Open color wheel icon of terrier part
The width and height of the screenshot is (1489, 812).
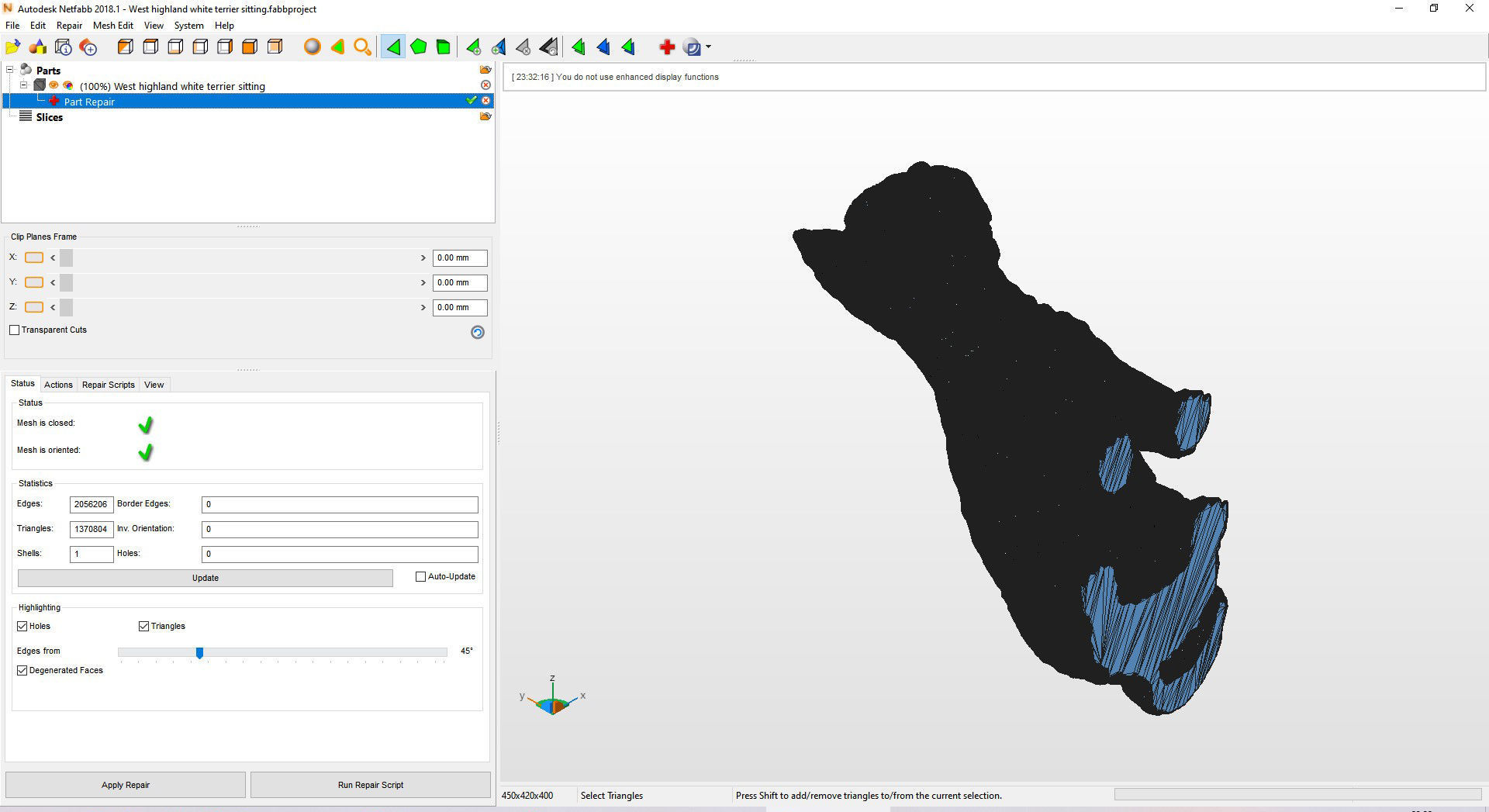[x=68, y=85]
